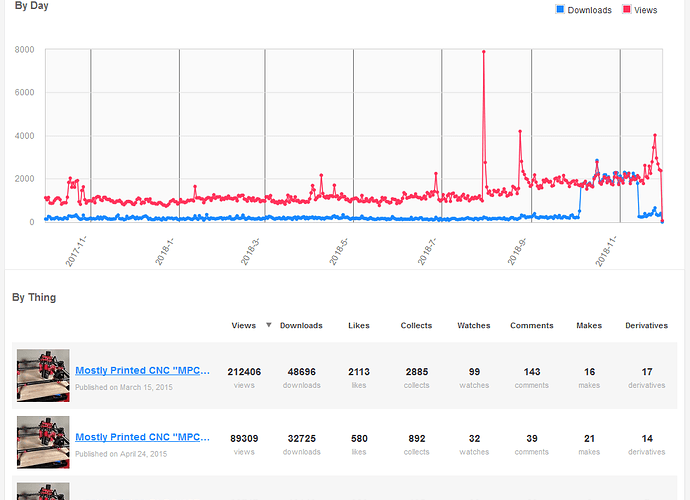Screen dimensions: 690x500
Task: Click thumbnail of April 24, 2015 thing
Action: [x=43, y=442]
